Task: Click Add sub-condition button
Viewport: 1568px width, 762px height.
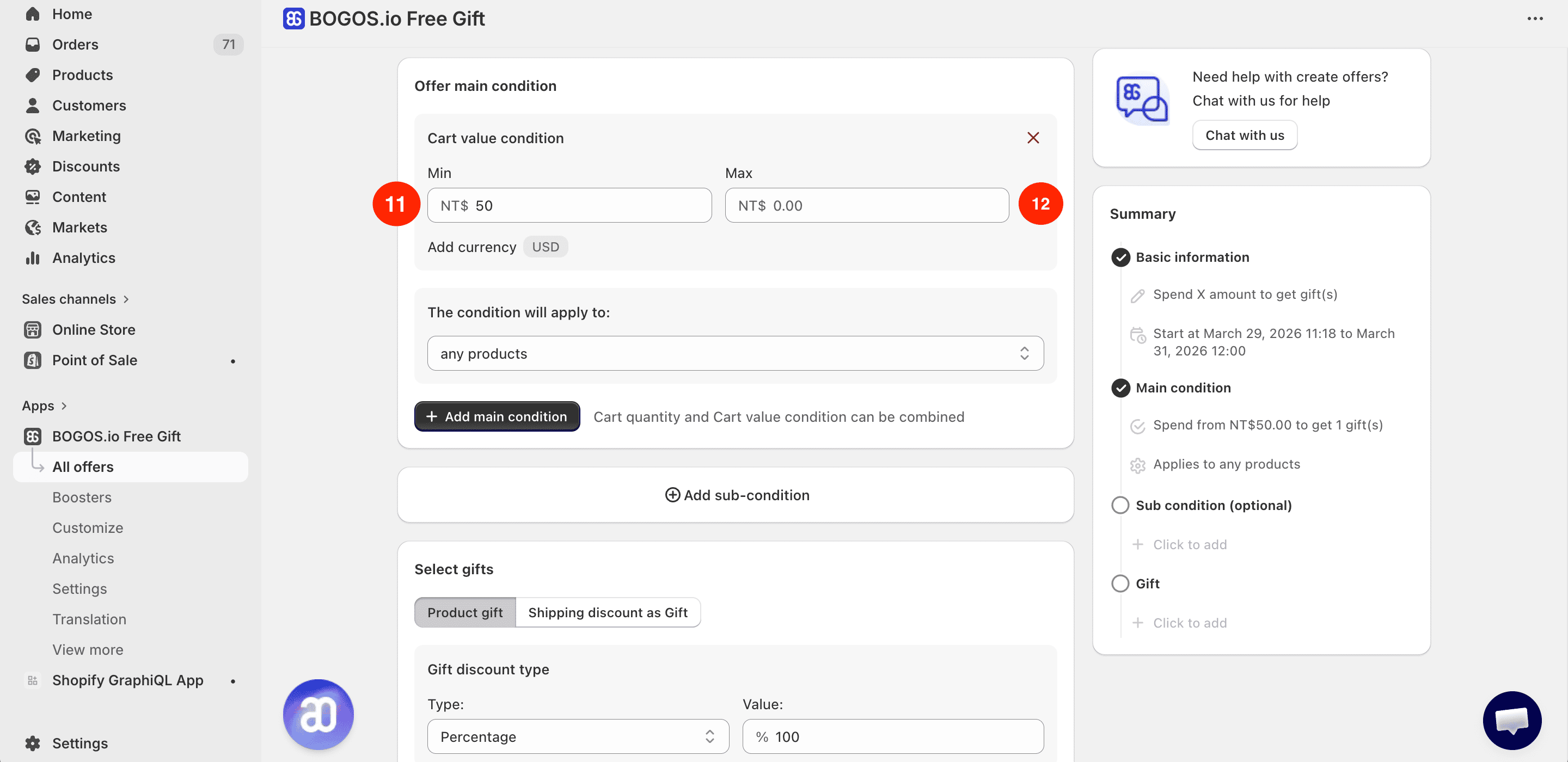Action: (x=737, y=495)
